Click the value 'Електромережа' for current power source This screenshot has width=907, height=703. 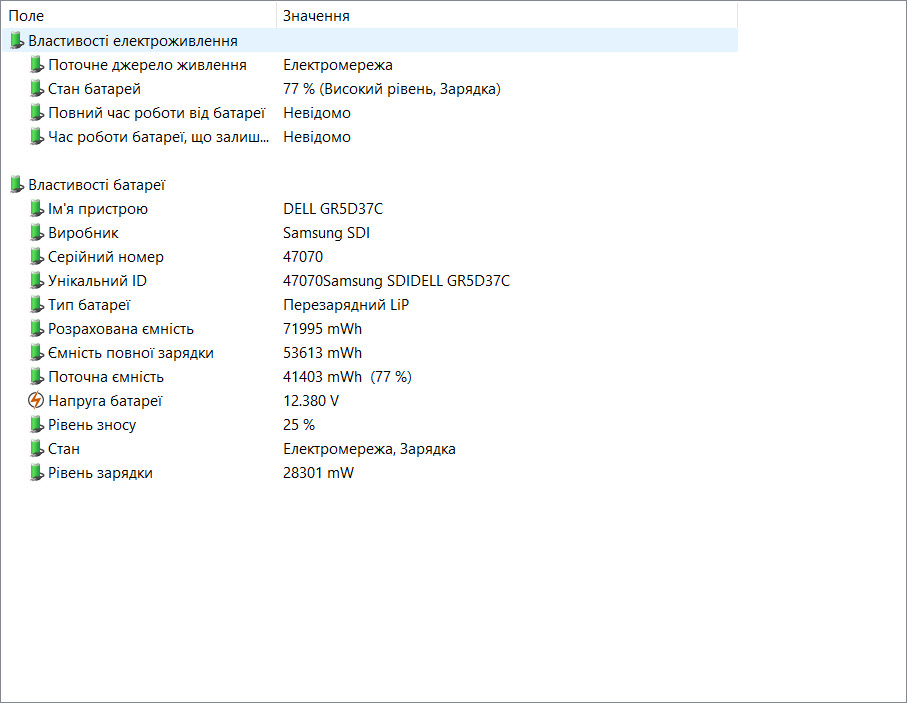338,65
